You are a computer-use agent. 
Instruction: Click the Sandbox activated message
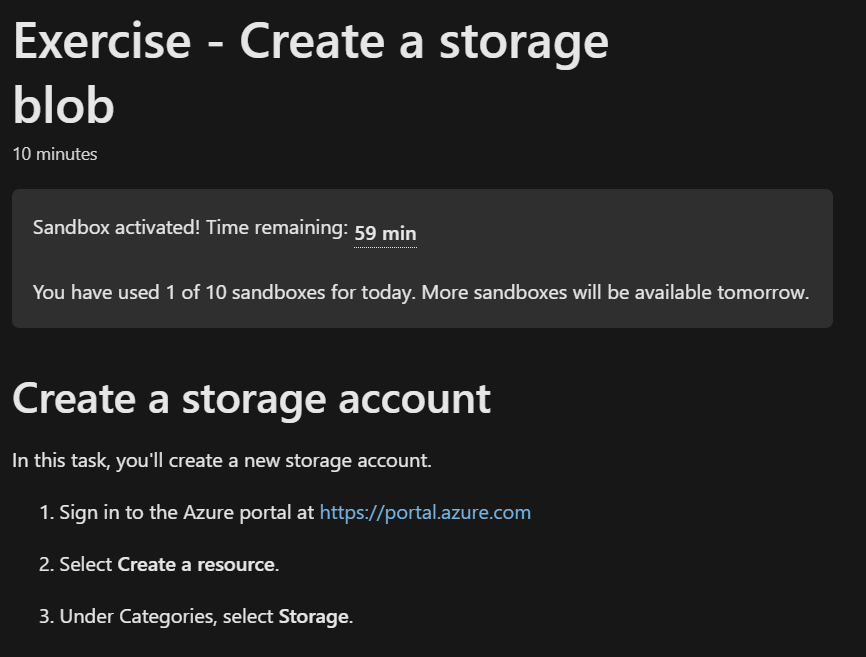coord(116,228)
